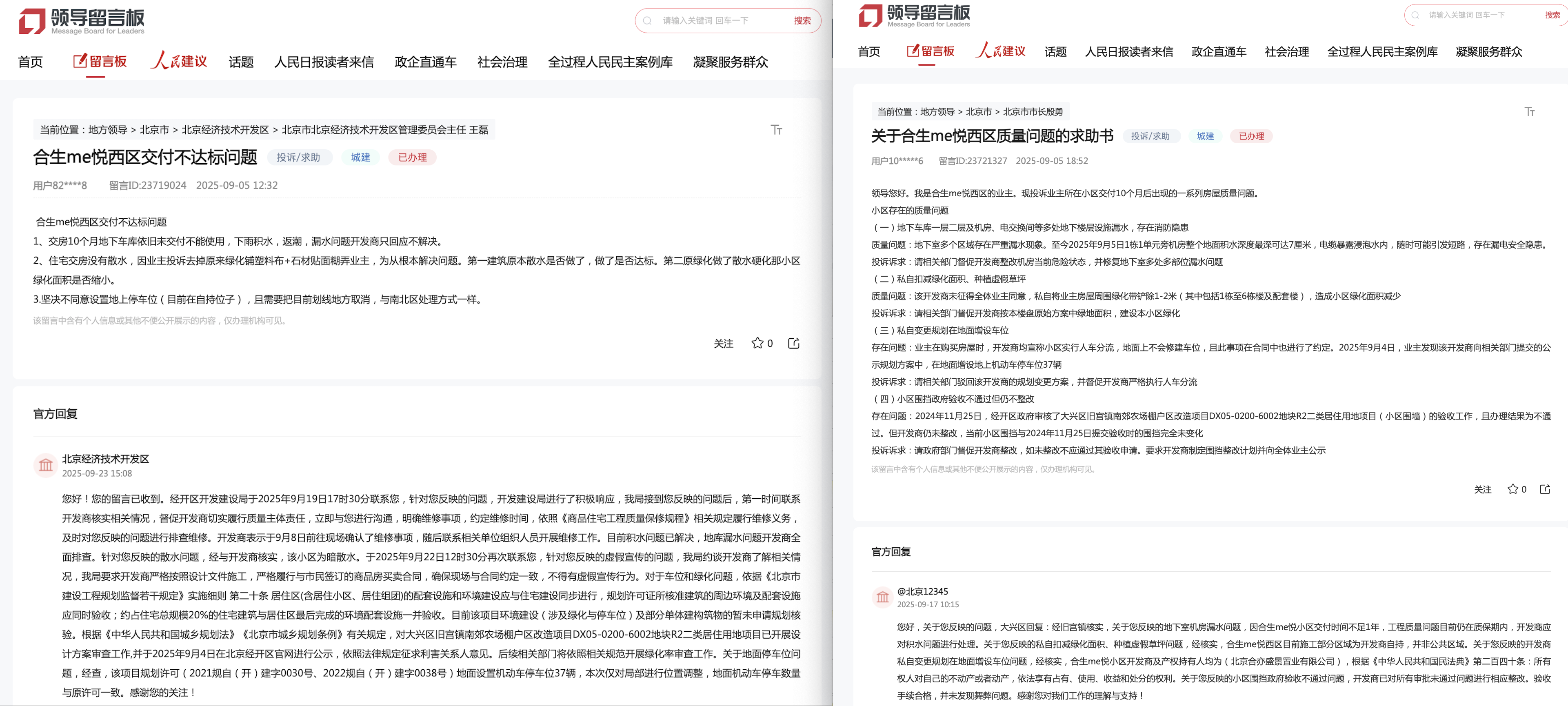Select 政企直通车 in left navigation bar
This screenshot has height=706, width=1568.
tap(425, 62)
